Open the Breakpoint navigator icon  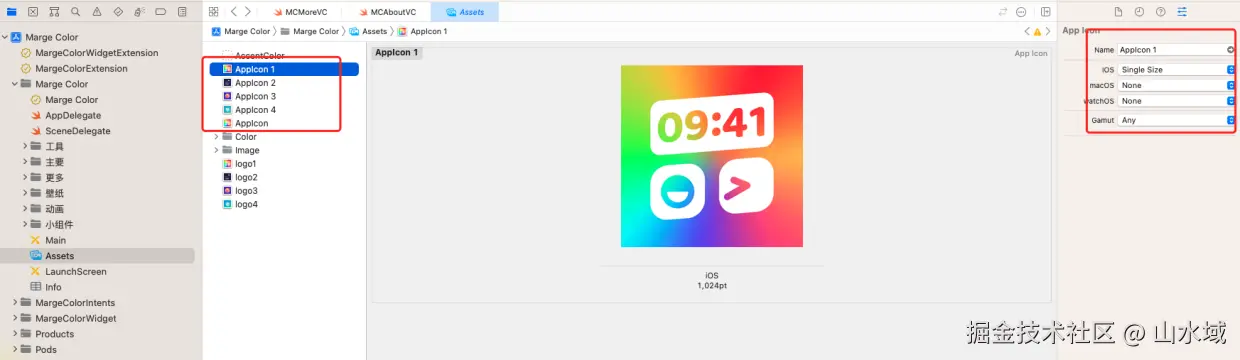161,12
